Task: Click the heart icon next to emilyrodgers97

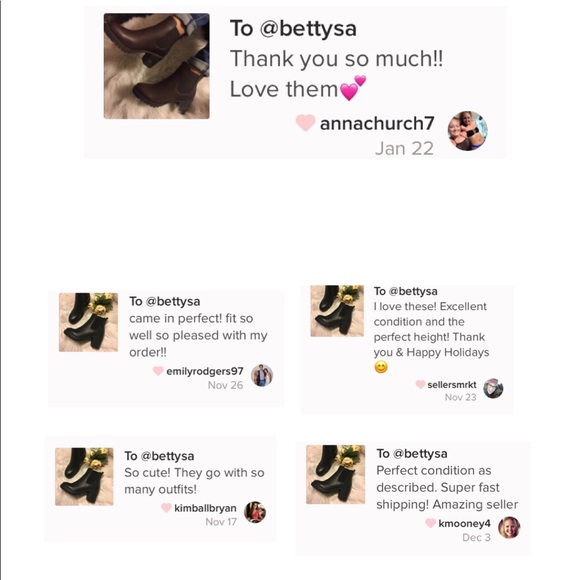Action: coord(158,371)
